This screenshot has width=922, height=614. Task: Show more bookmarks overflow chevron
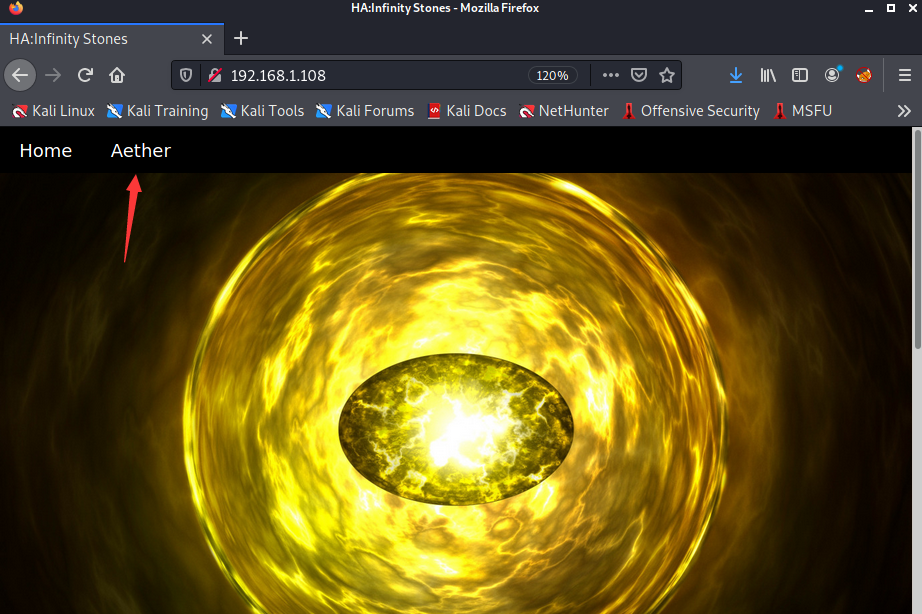pyautogui.click(x=904, y=111)
